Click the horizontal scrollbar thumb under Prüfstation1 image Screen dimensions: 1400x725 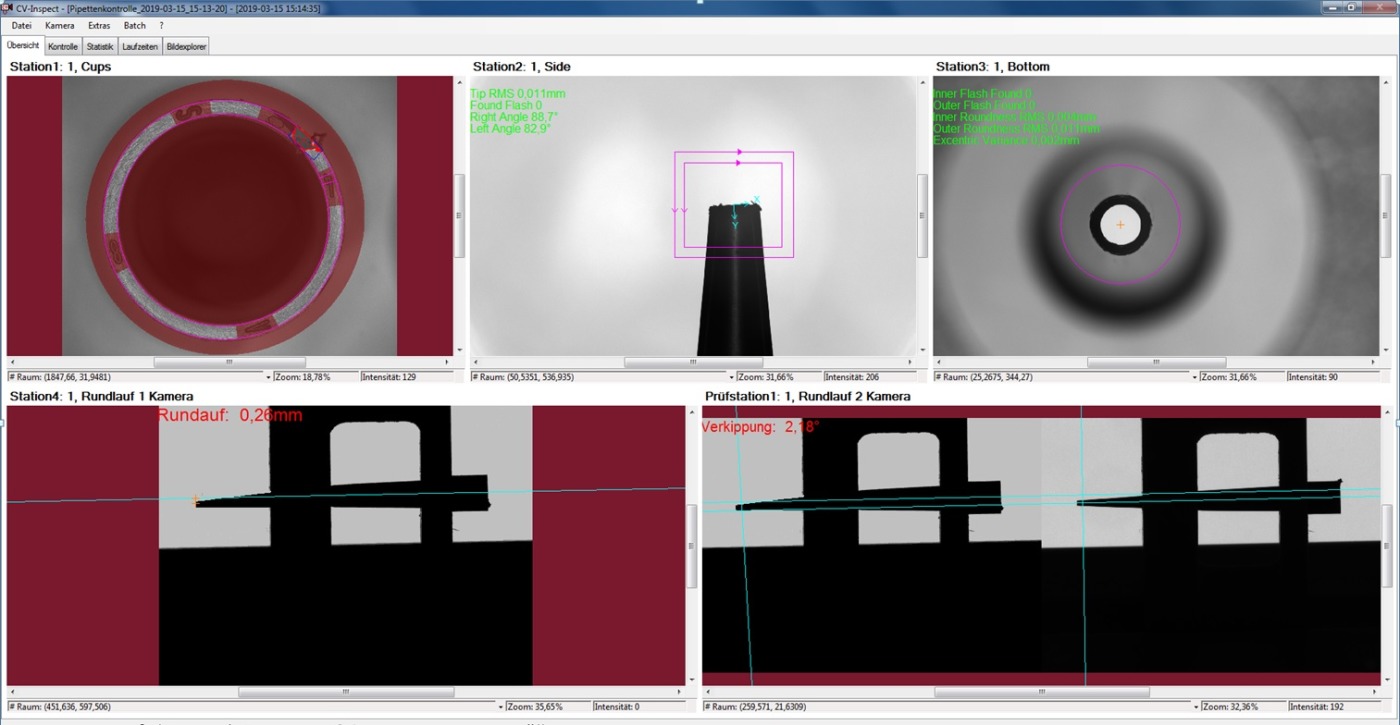point(1040,692)
